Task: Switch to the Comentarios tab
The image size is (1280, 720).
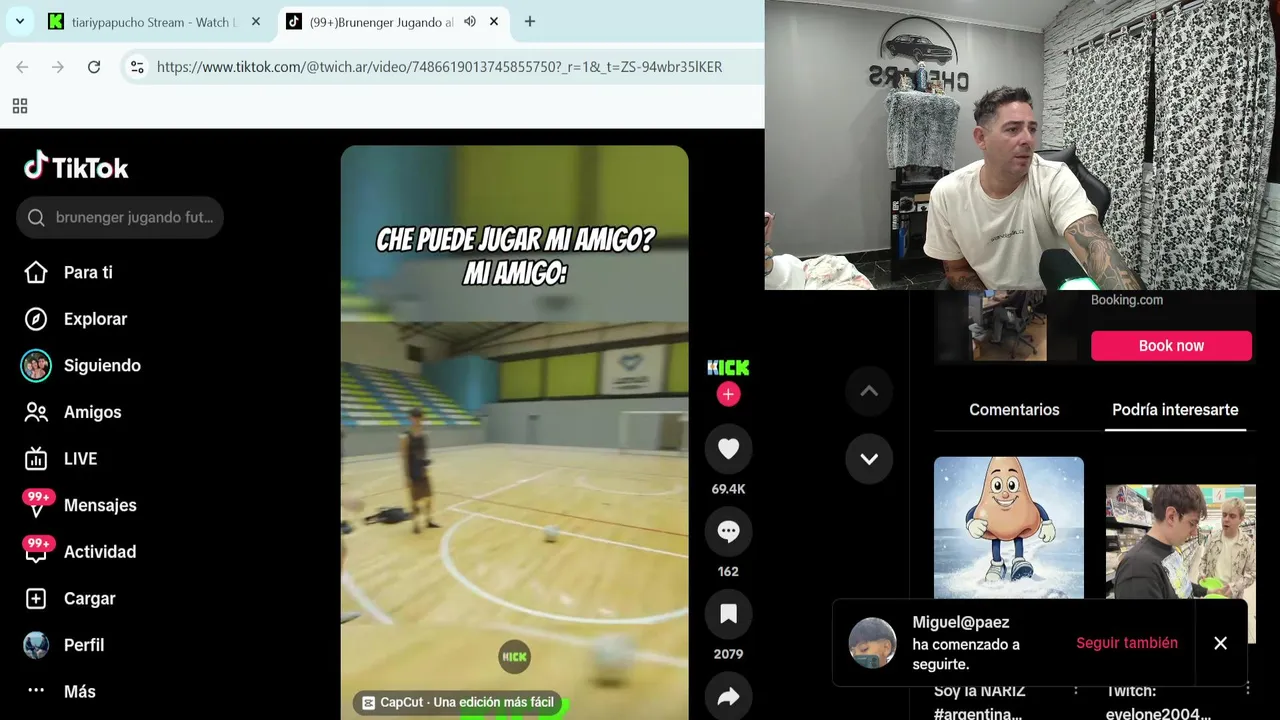Action: (1014, 410)
